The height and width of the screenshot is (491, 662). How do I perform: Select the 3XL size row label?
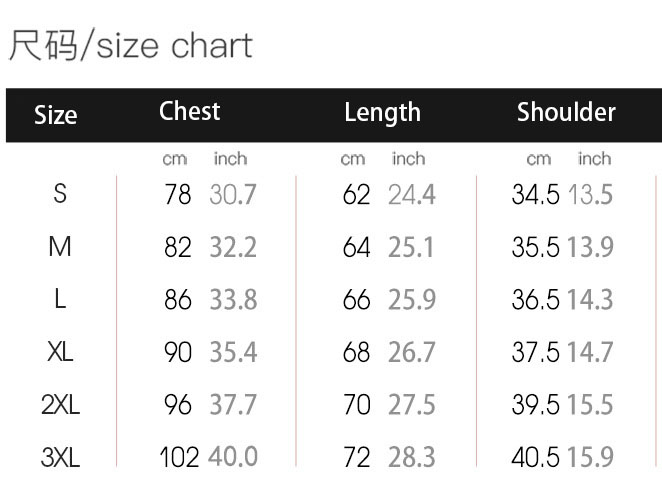pos(60,457)
